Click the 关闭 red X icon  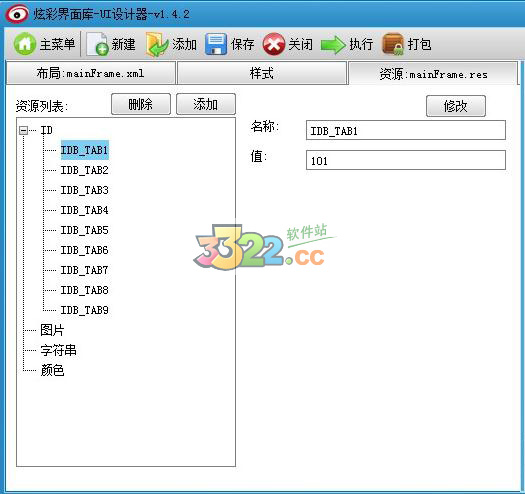point(274,44)
